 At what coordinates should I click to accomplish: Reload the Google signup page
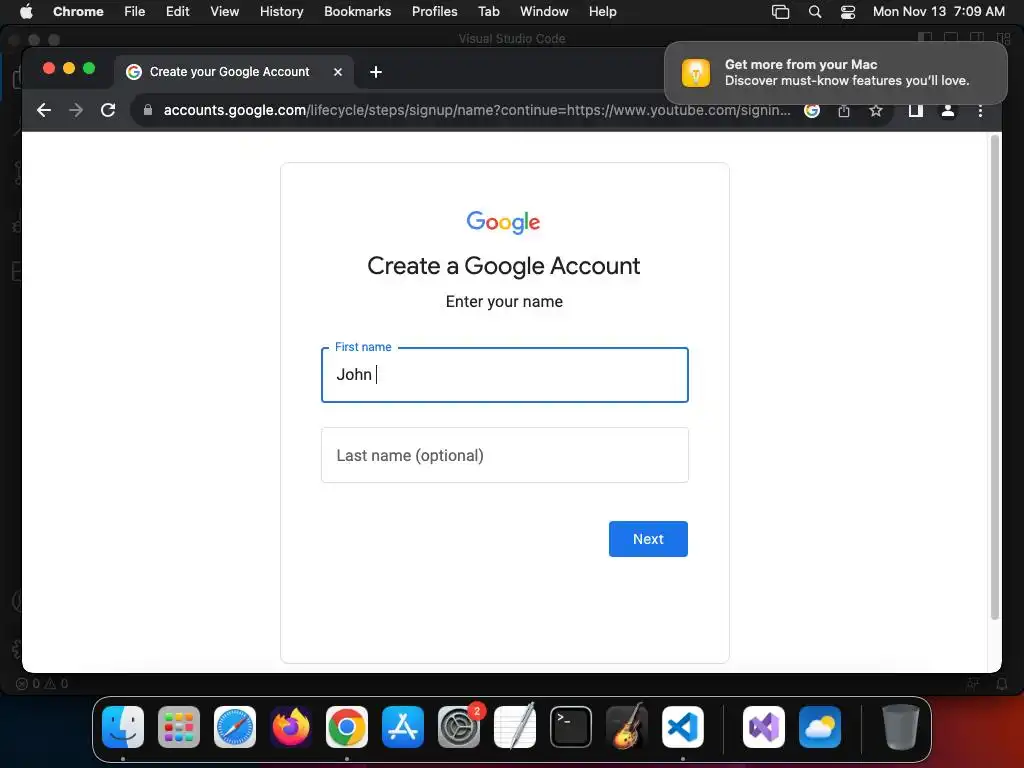point(108,110)
